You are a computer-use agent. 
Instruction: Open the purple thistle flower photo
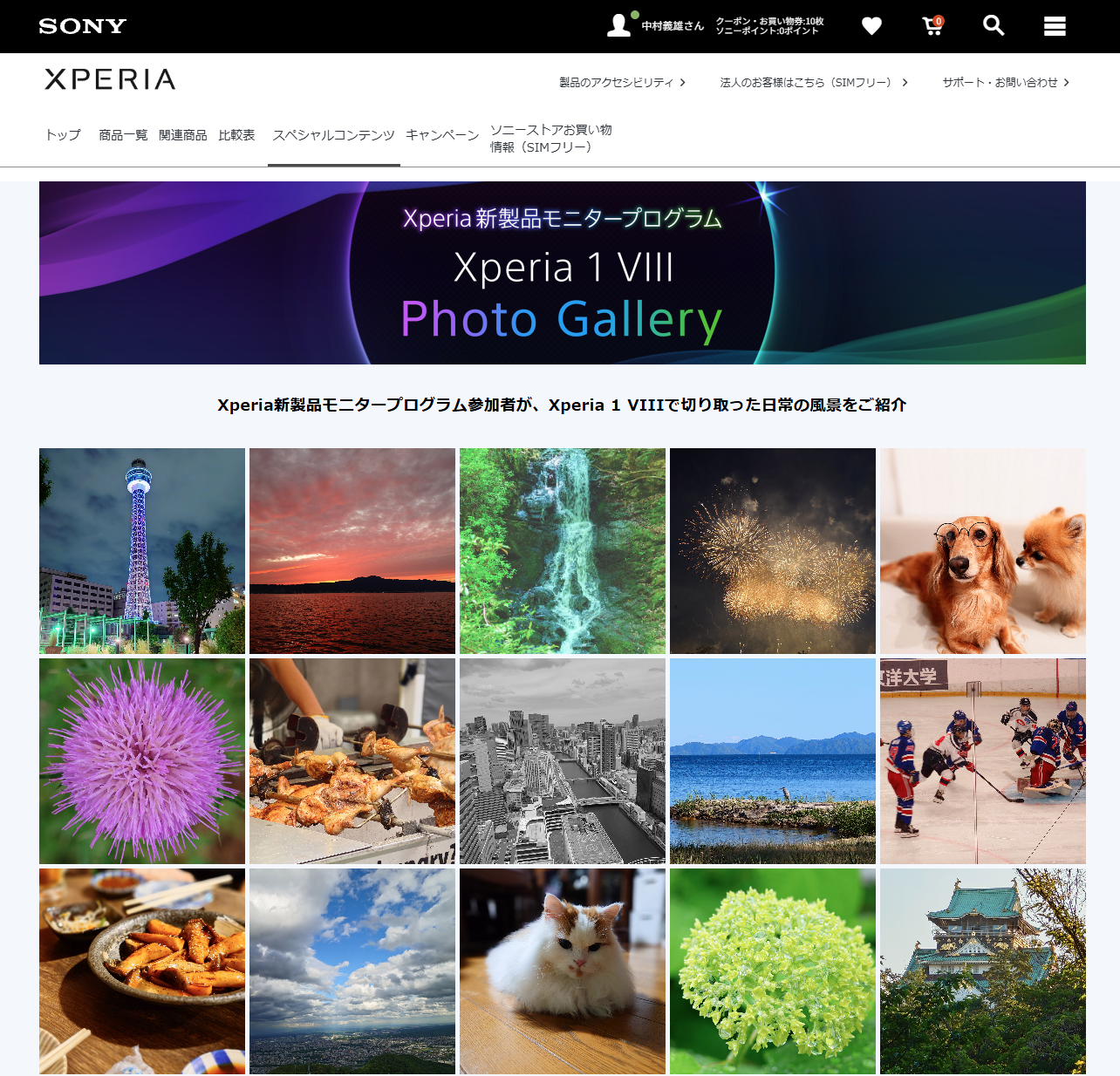click(142, 761)
